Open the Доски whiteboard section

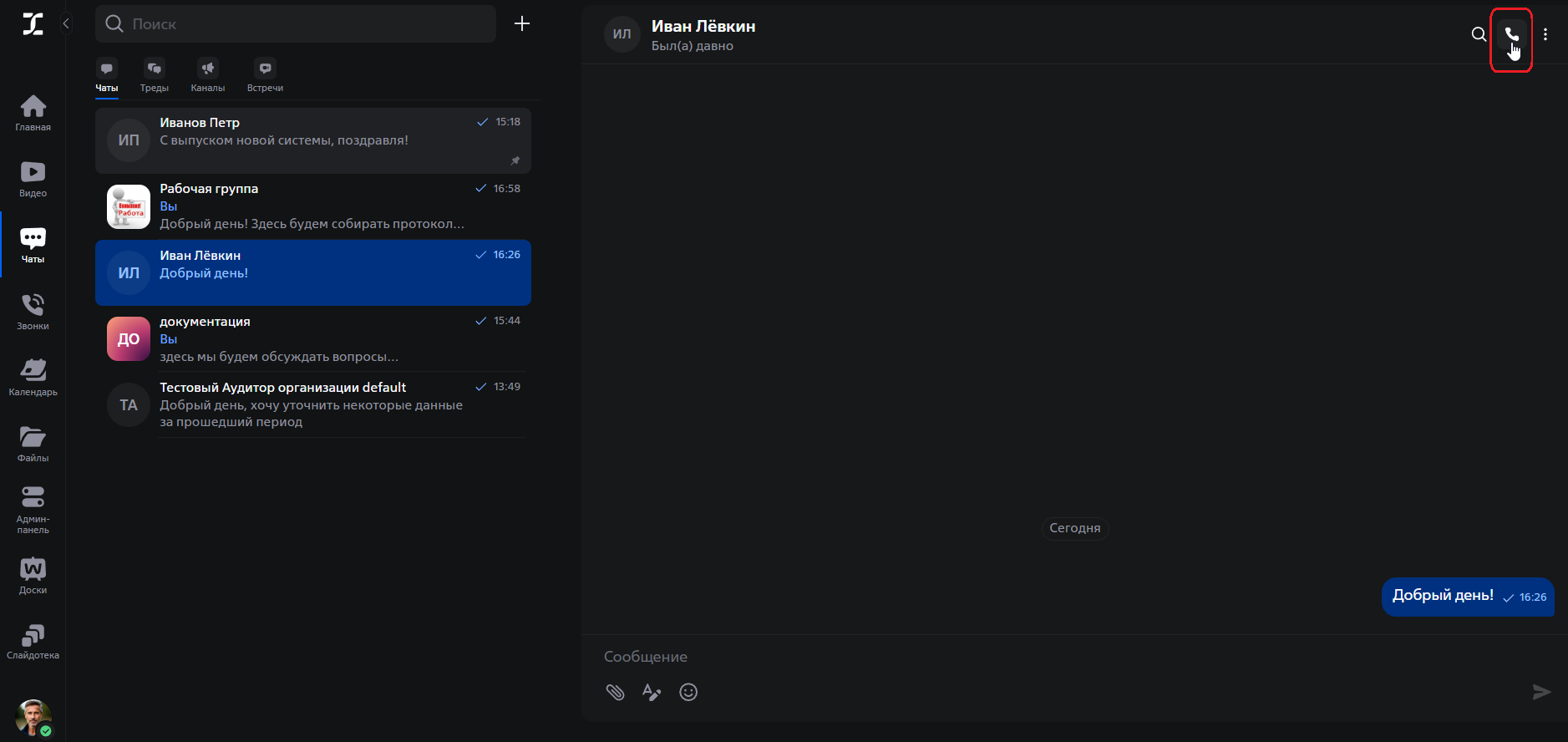tap(33, 577)
